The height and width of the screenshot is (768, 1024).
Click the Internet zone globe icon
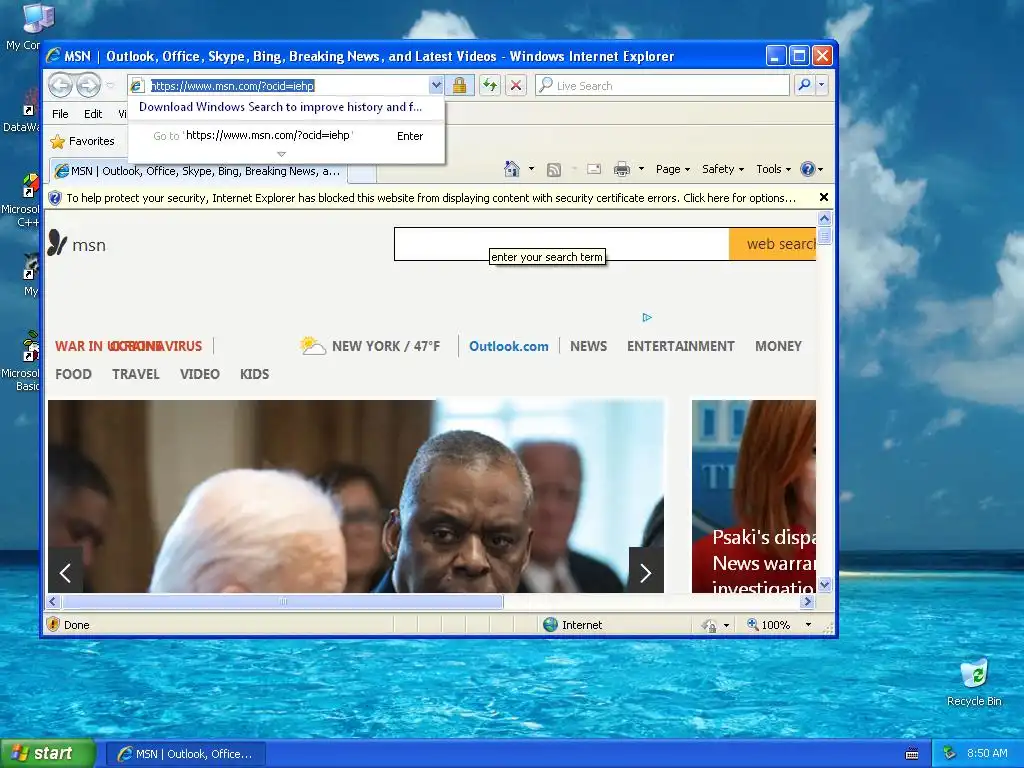pos(551,624)
